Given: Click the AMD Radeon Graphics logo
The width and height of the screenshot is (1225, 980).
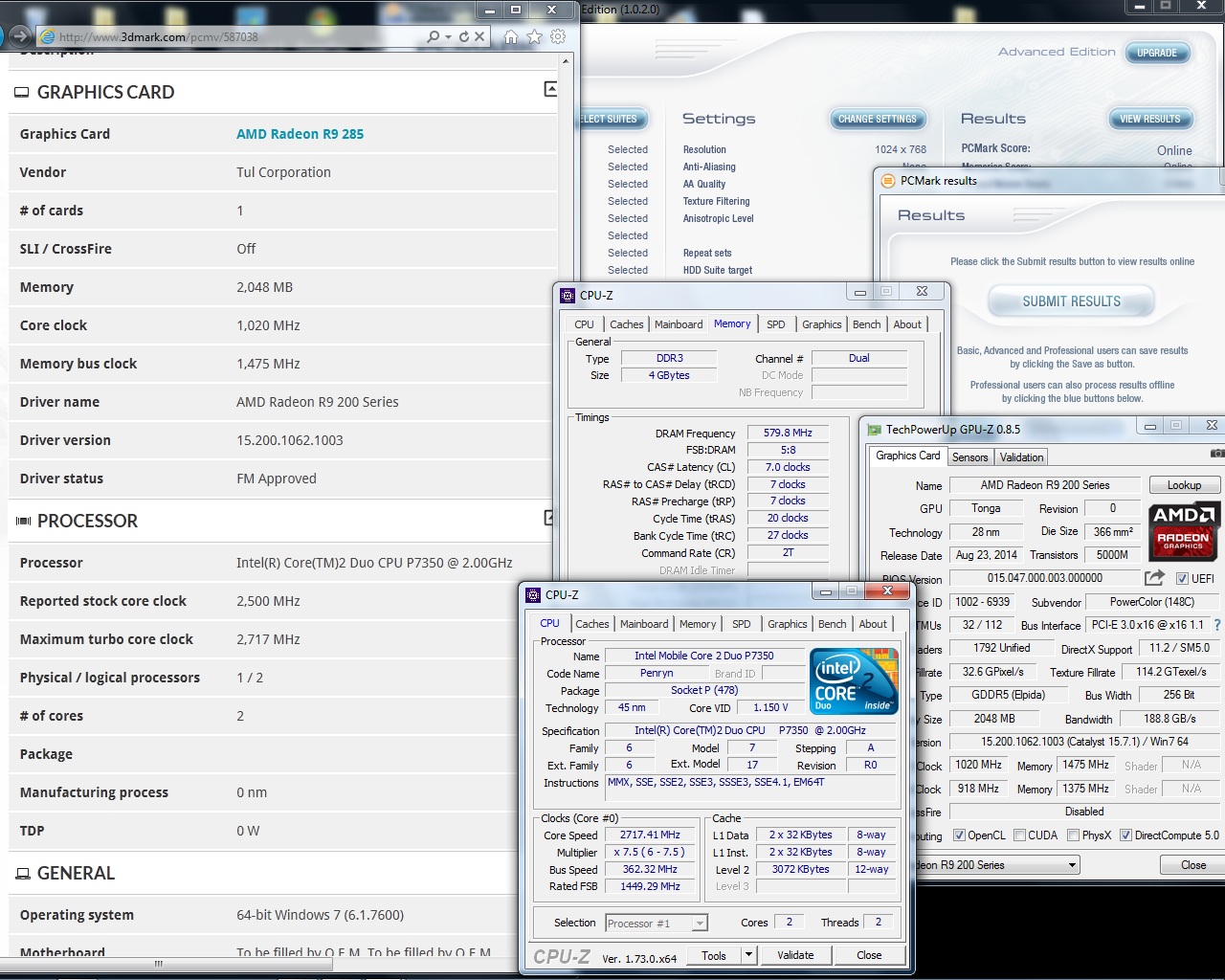Looking at the screenshot, I should tap(1184, 531).
